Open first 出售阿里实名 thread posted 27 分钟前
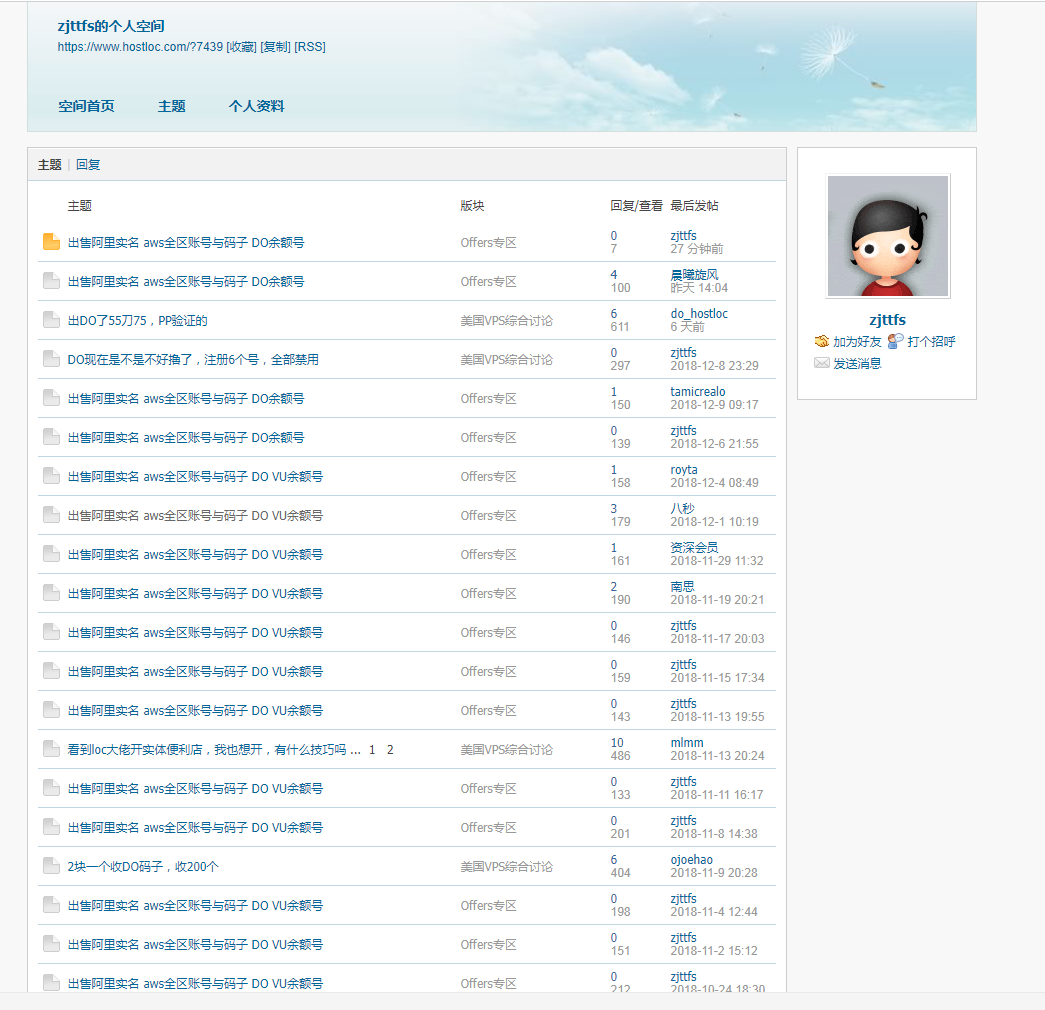Viewport: 1045px width, 1010px height. (186, 243)
